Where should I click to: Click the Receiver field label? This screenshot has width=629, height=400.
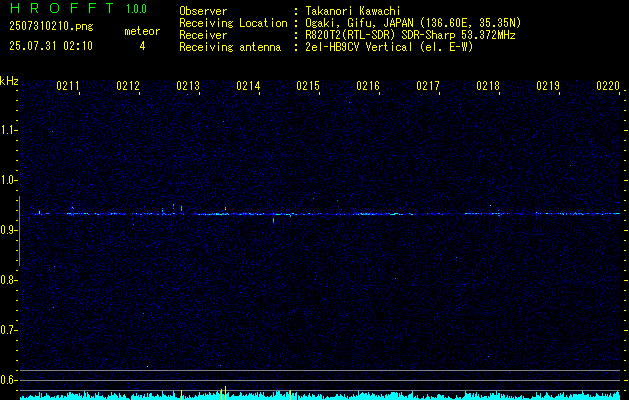click(x=203, y=35)
